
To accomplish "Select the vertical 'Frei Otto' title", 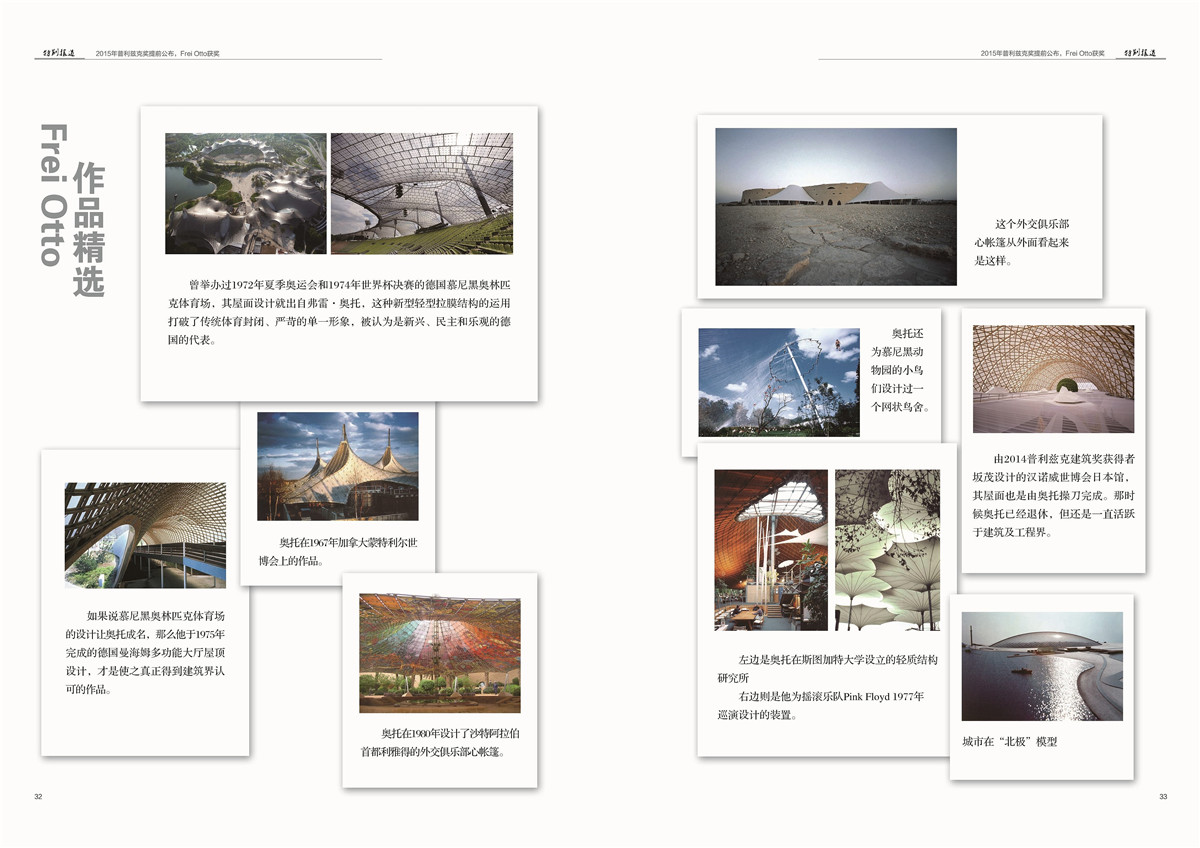I will click(x=52, y=195).
